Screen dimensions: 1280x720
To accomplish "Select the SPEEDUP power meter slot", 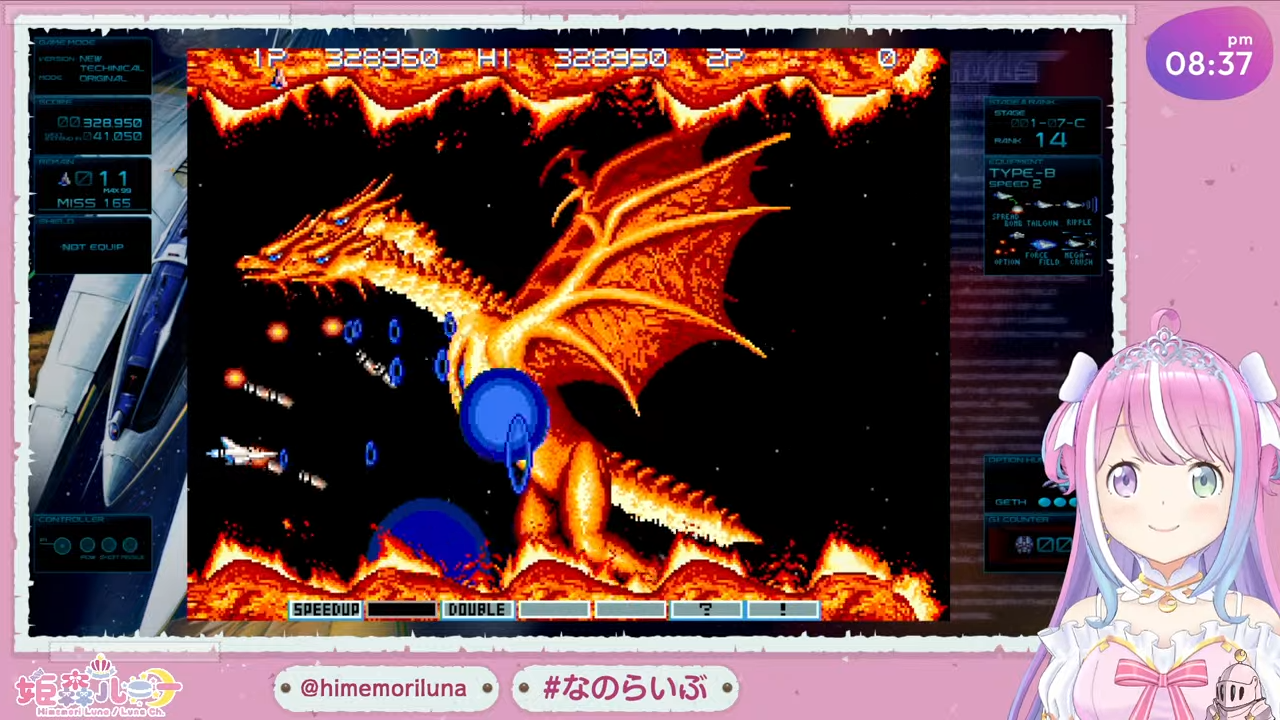I will coord(326,609).
